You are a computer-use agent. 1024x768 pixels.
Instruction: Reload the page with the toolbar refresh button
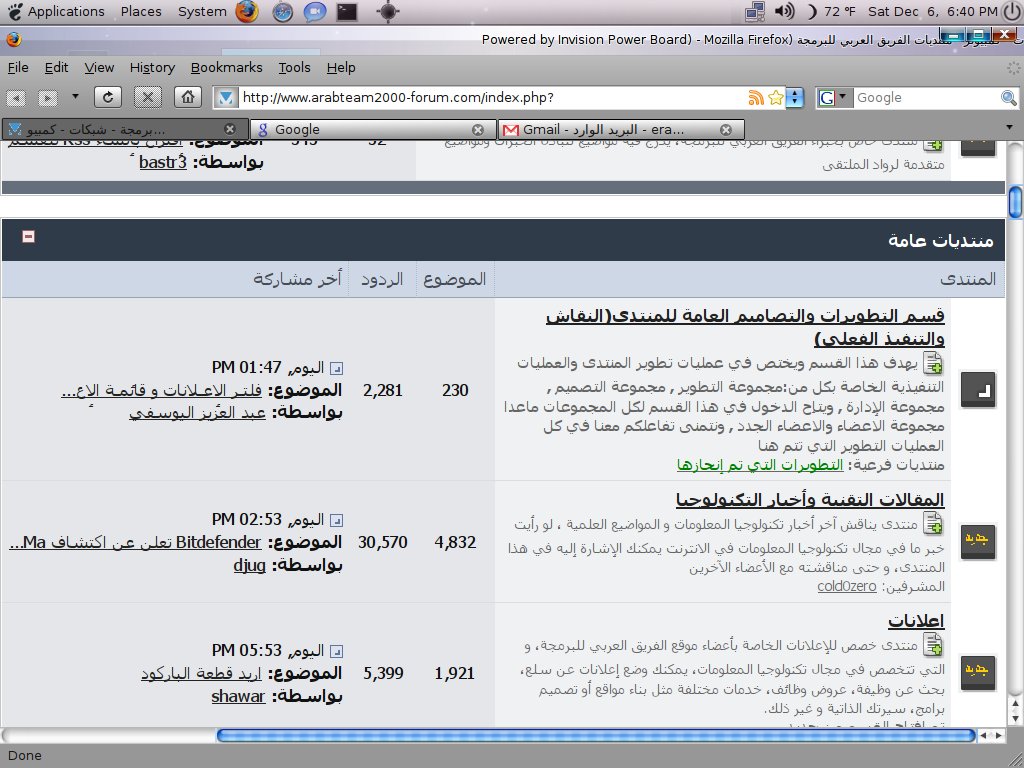coord(108,97)
